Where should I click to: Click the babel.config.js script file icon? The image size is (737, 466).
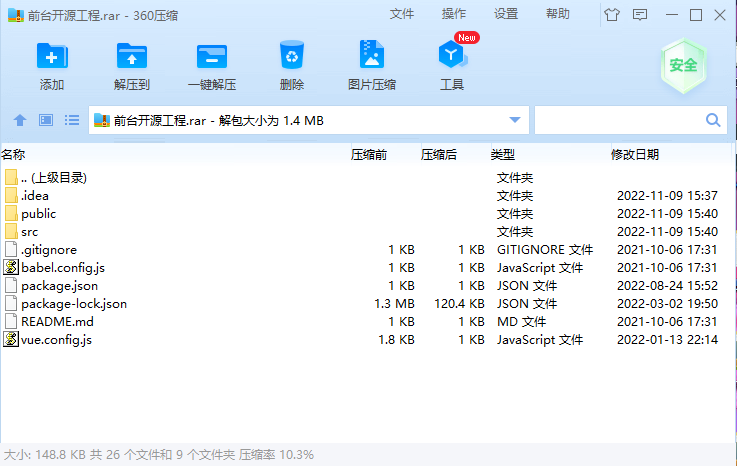(11, 267)
